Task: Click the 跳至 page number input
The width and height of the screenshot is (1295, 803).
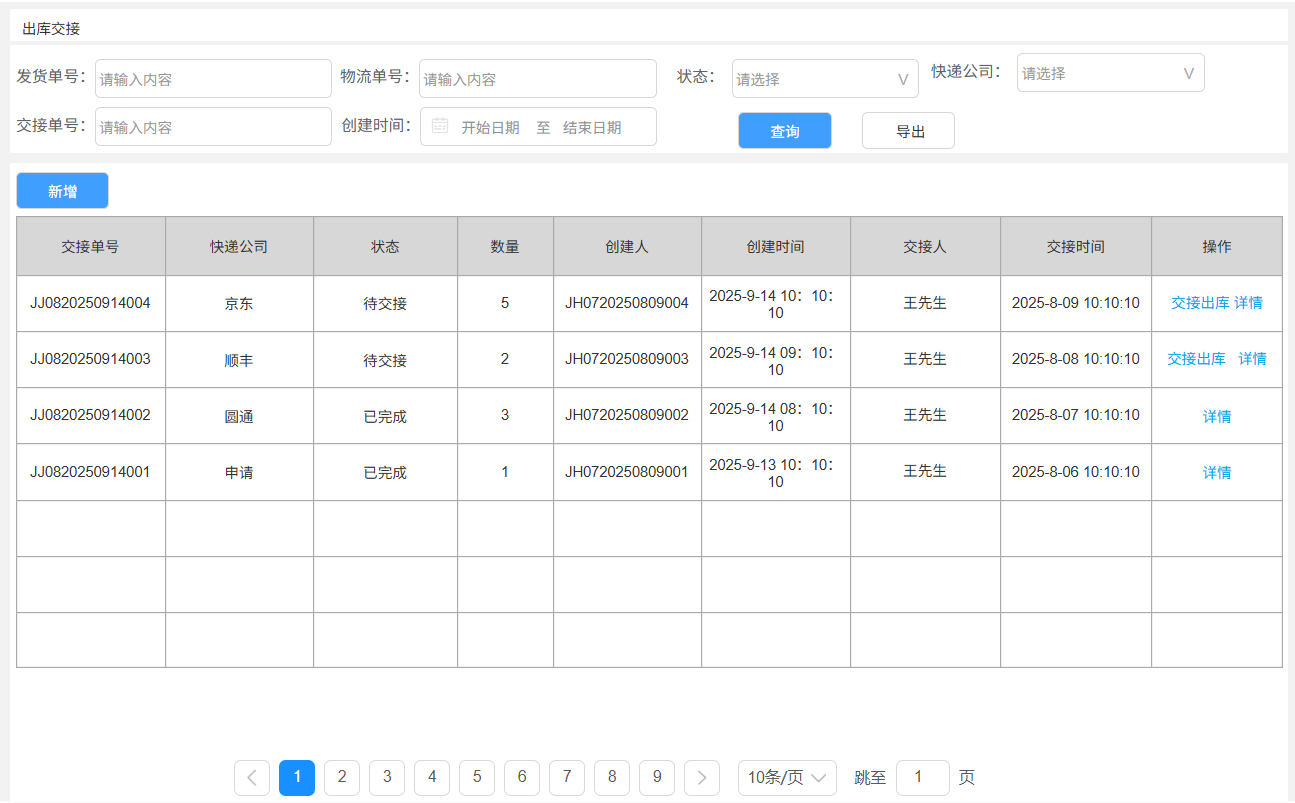Action: [923, 778]
